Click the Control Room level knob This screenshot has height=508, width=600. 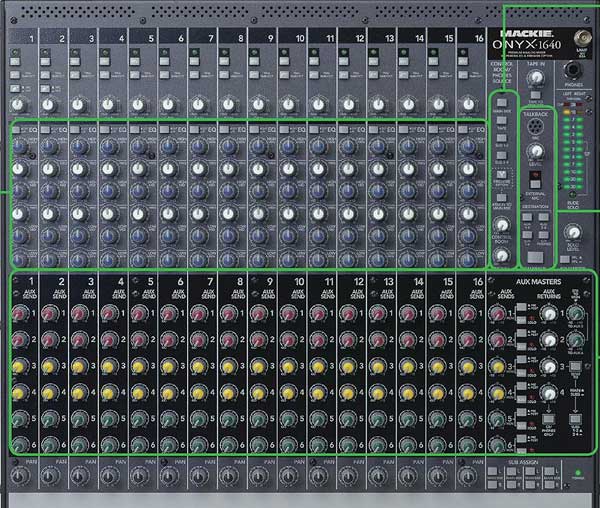(x=502, y=225)
